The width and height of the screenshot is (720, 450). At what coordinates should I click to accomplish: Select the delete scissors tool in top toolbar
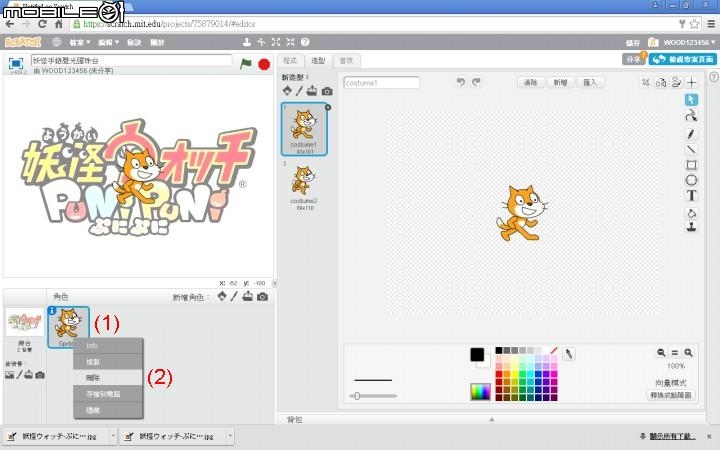261,42
